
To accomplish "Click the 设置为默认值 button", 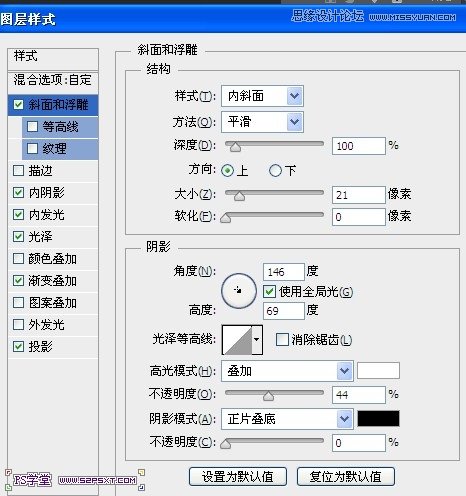I will tap(238, 477).
